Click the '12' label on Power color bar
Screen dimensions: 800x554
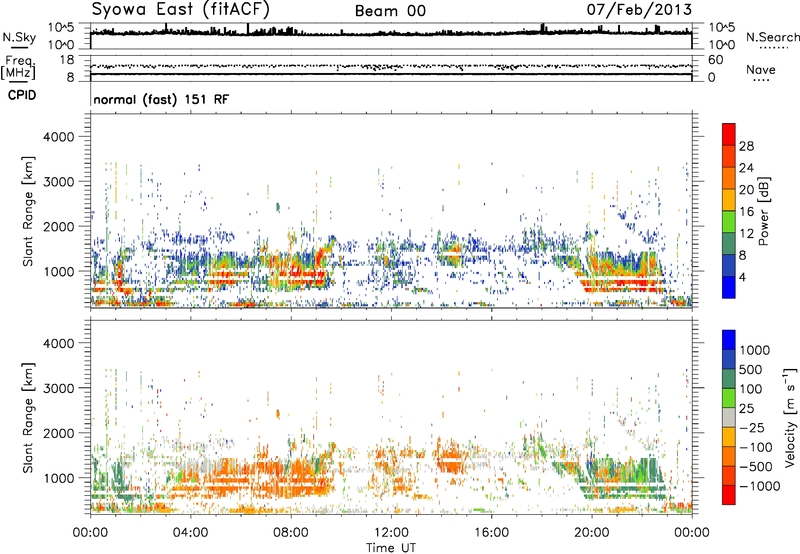pyautogui.click(x=746, y=234)
